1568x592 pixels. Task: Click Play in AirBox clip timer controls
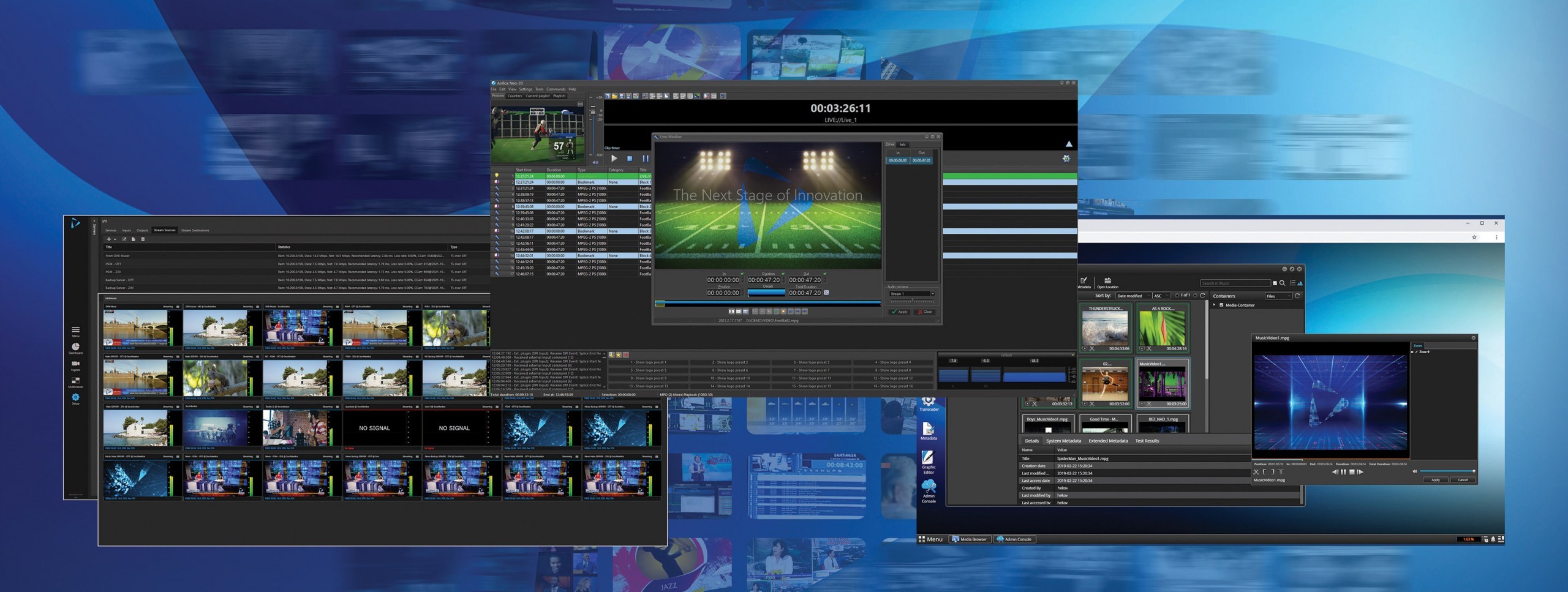pyautogui.click(x=614, y=159)
